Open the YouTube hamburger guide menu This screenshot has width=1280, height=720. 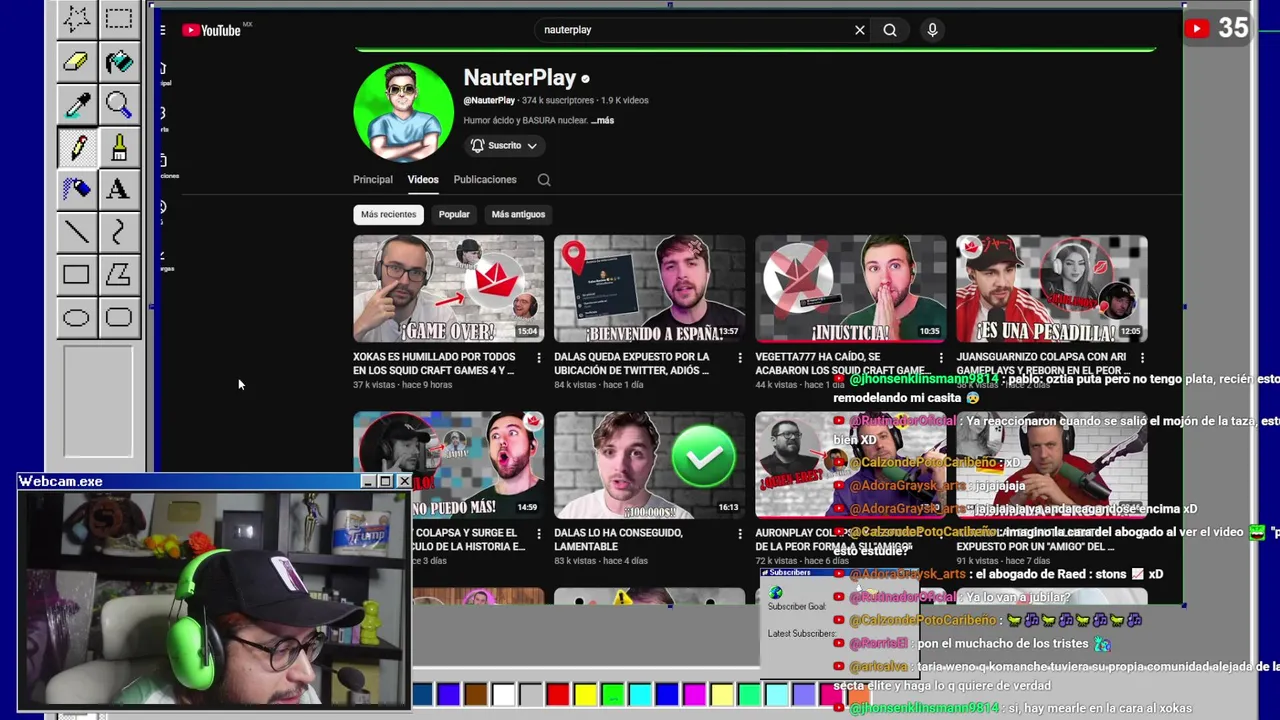click(162, 30)
